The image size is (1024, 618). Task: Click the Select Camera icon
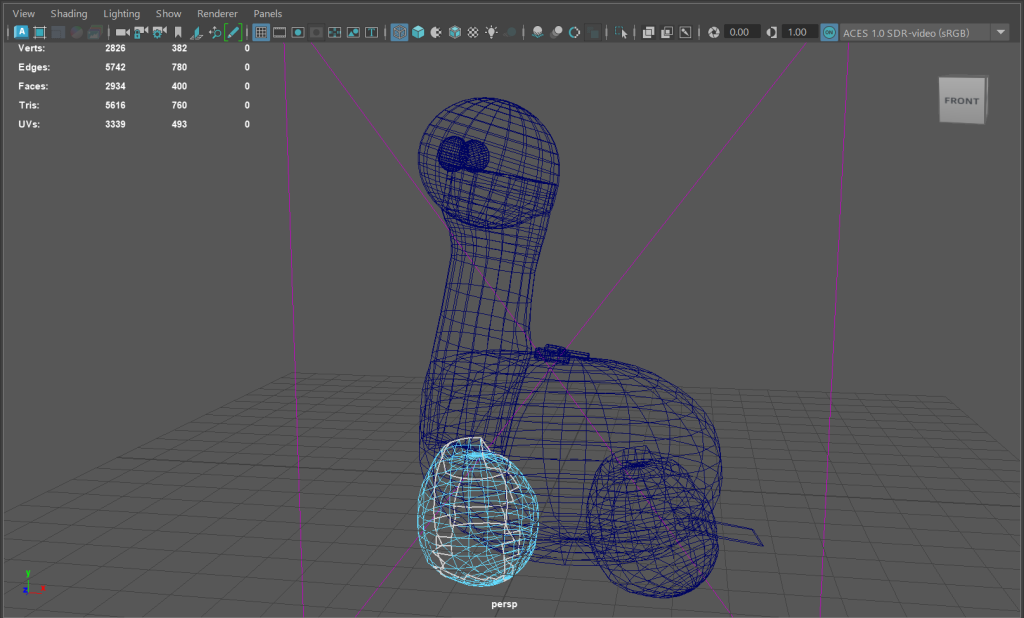point(122,33)
